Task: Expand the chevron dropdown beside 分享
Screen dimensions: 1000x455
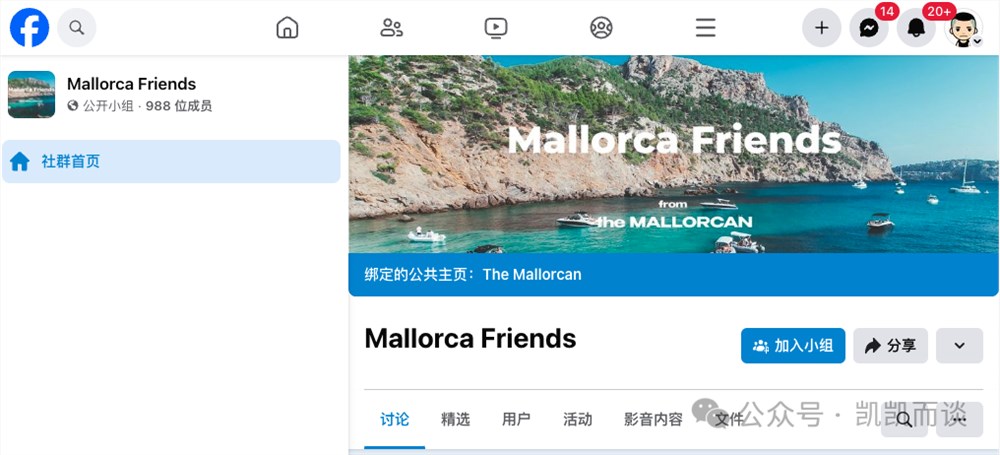Action: pyautogui.click(x=959, y=346)
